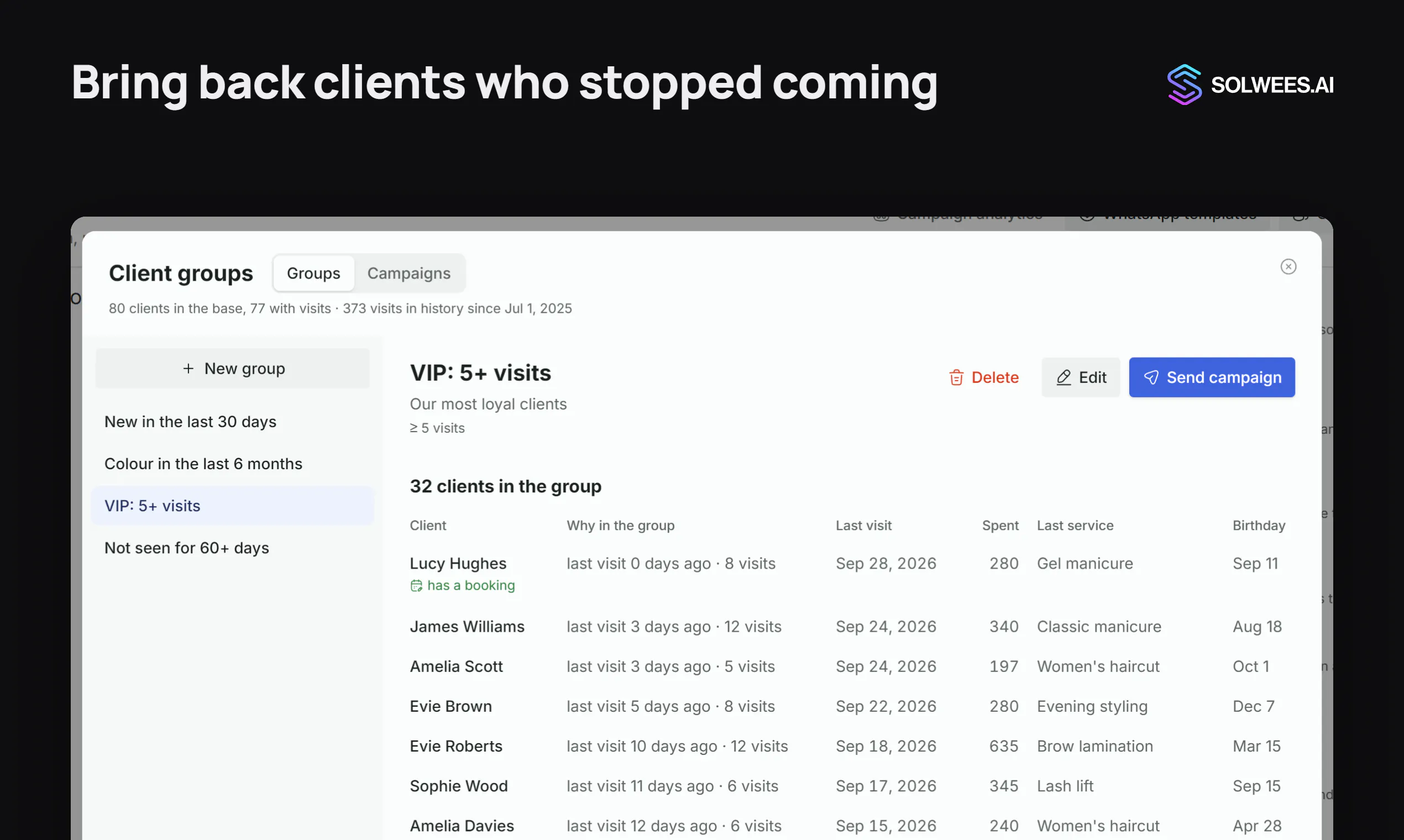Open 'Not seen for 60+ days' group
This screenshot has width=1404, height=840.
tap(232, 548)
